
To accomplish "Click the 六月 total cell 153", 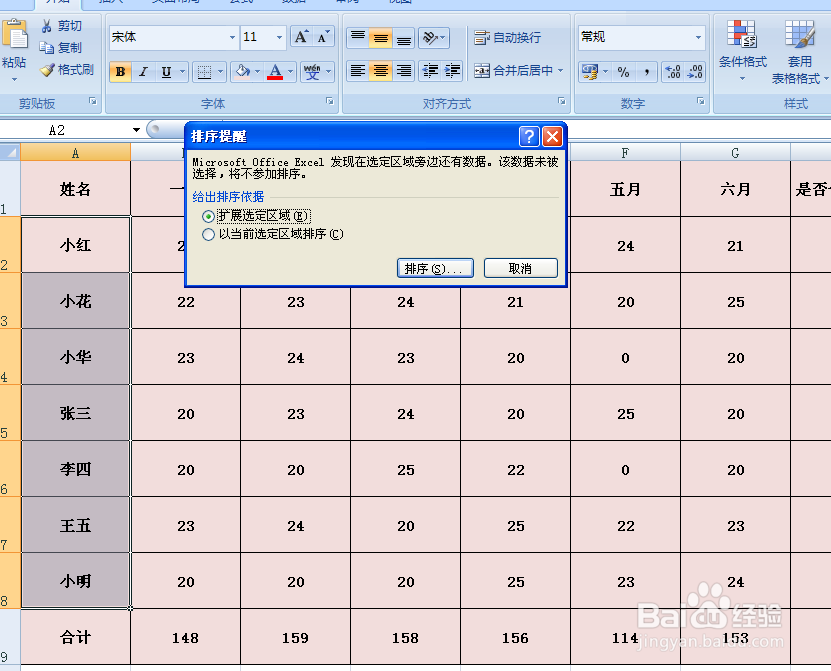I will 735,637.
